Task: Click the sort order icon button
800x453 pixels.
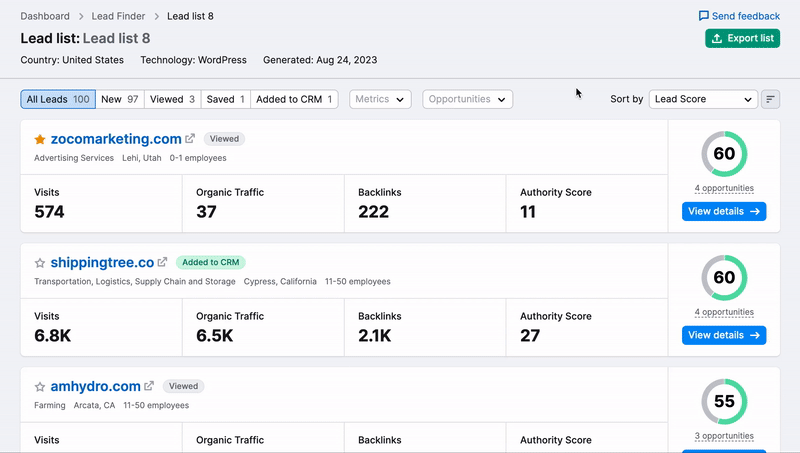Action: pyautogui.click(x=770, y=99)
